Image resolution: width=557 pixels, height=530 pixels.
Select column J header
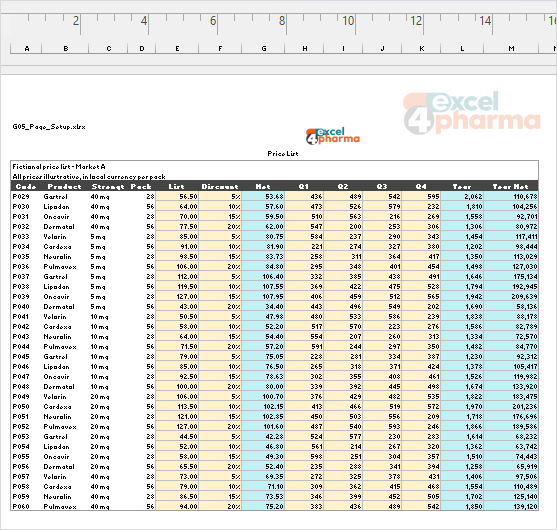pos(382,48)
